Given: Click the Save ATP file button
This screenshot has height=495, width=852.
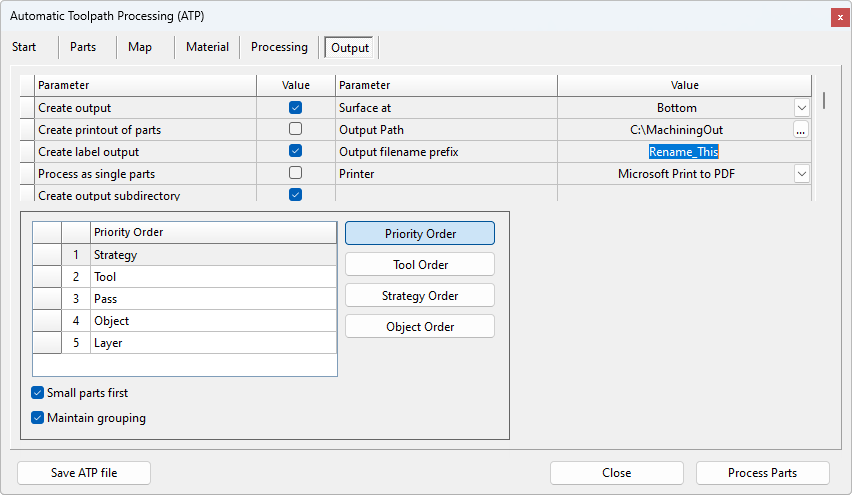Looking at the screenshot, I should coord(84,473).
